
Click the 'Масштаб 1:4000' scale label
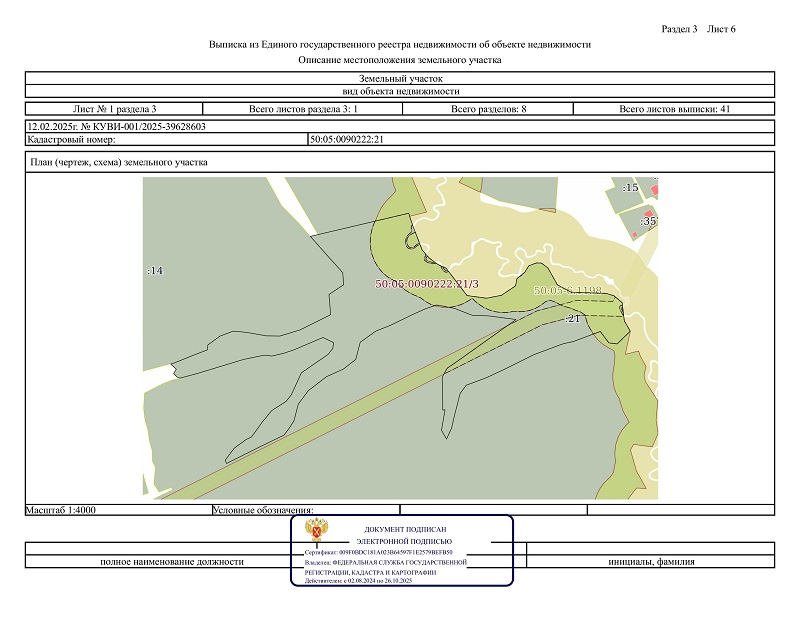61,510
